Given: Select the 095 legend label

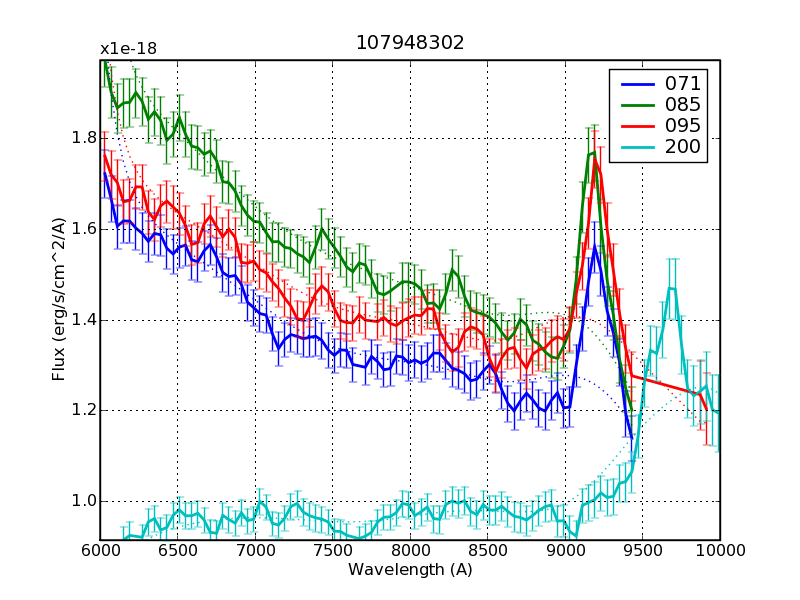Looking at the screenshot, I should 682,126.
